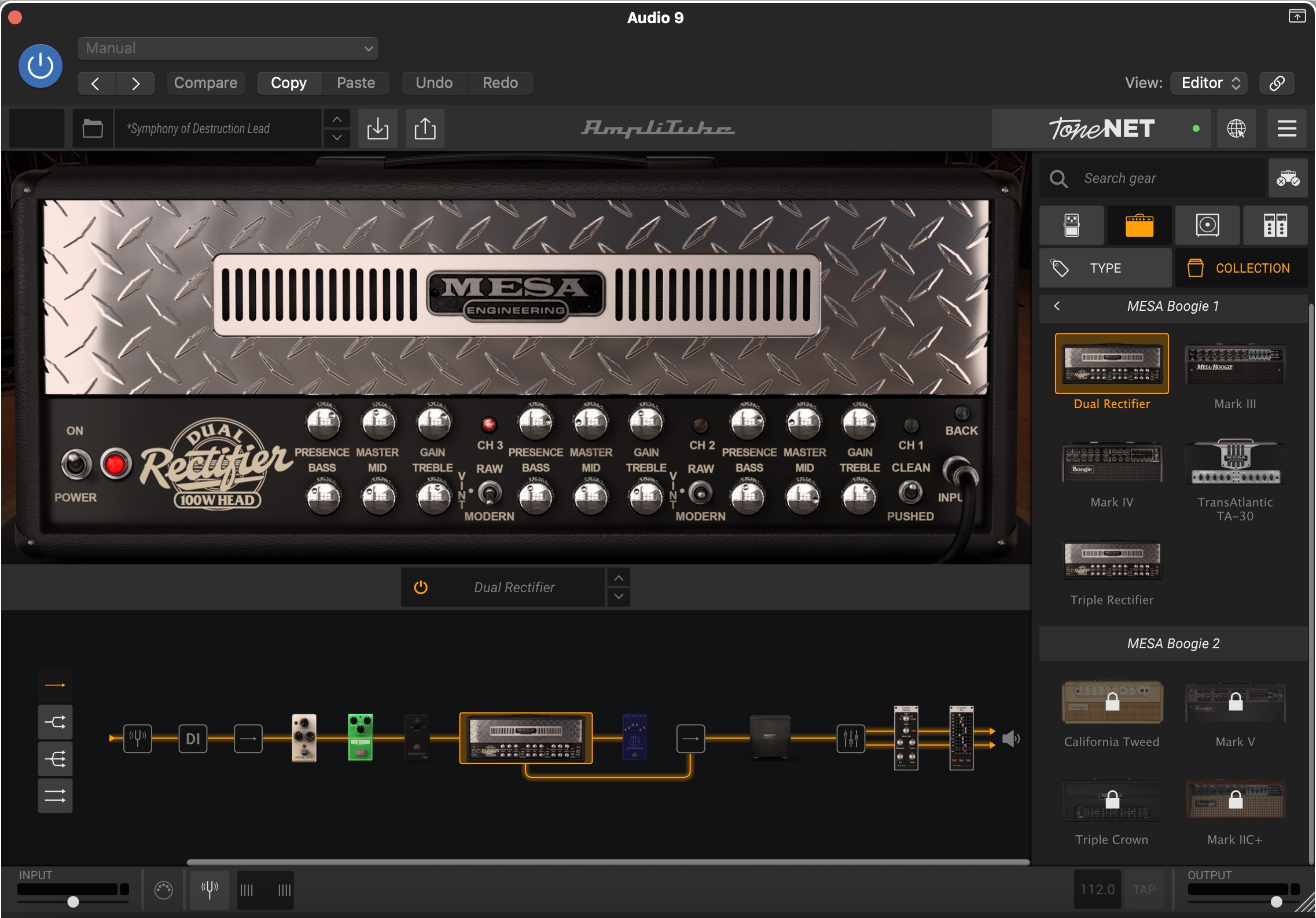
Task: Click the BACK panel view button
Action: (962, 413)
